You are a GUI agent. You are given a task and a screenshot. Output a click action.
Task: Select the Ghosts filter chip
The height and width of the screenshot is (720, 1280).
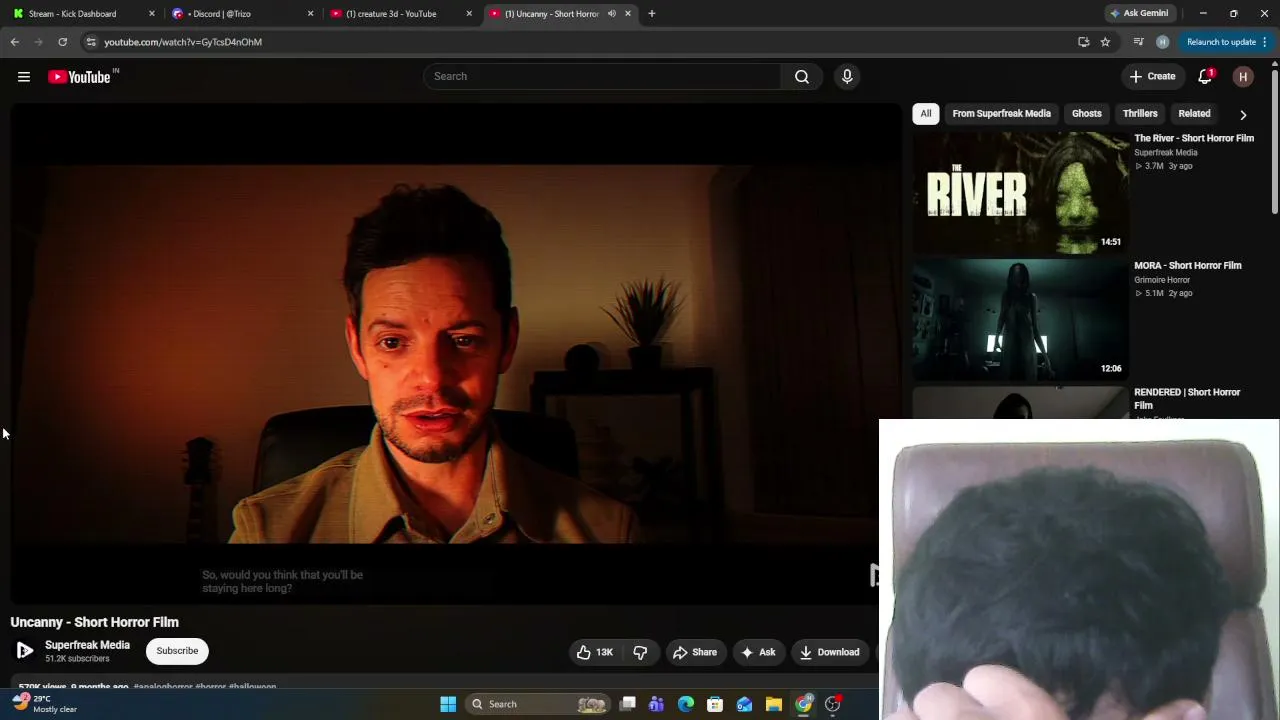click(x=1086, y=114)
